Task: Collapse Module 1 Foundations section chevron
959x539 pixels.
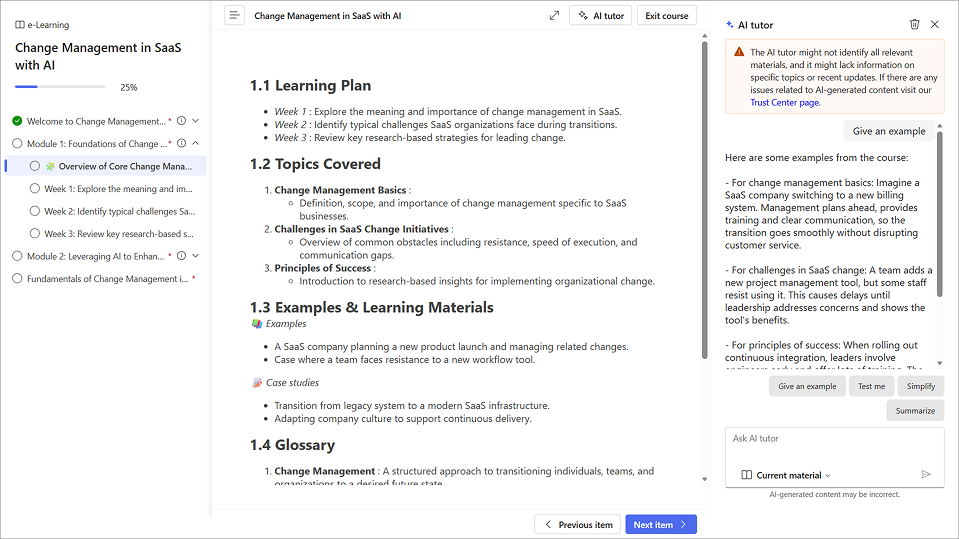Action: [195, 144]
